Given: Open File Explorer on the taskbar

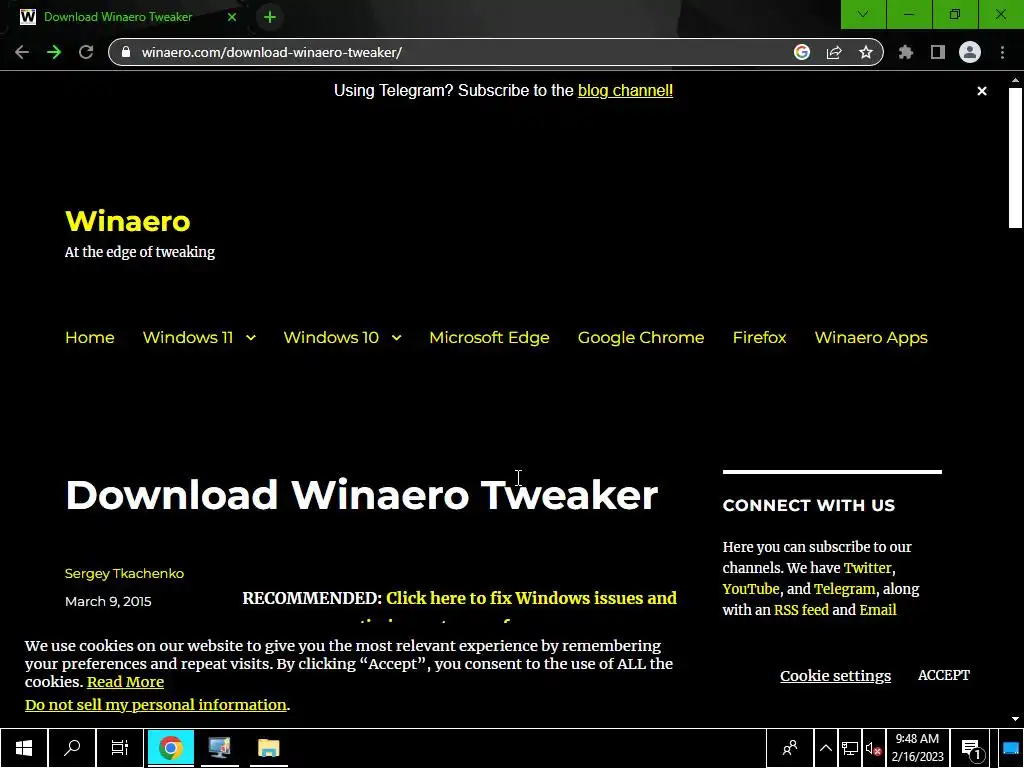Looking at the screenshot, I should tap(268, 748).
